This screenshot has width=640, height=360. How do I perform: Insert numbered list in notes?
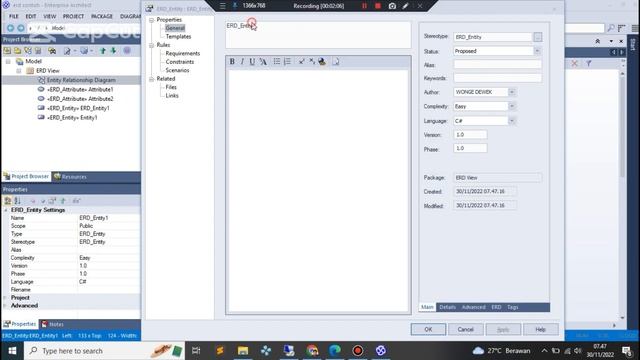tap(287, 62)
